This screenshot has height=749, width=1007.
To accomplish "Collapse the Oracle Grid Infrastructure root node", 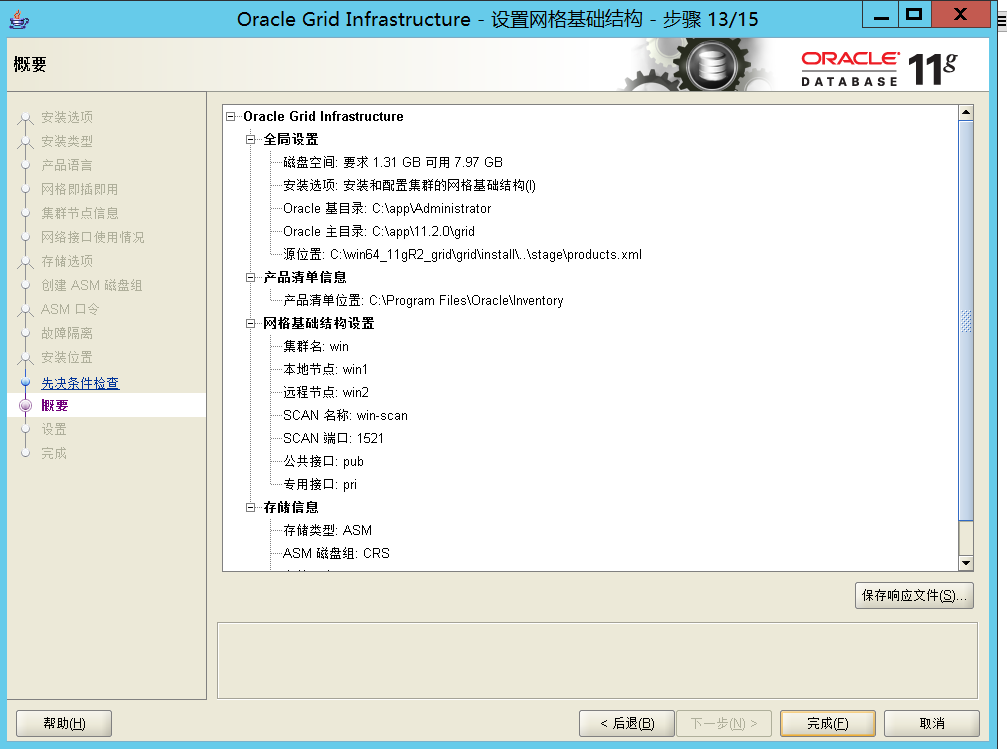I will (231, 116).
